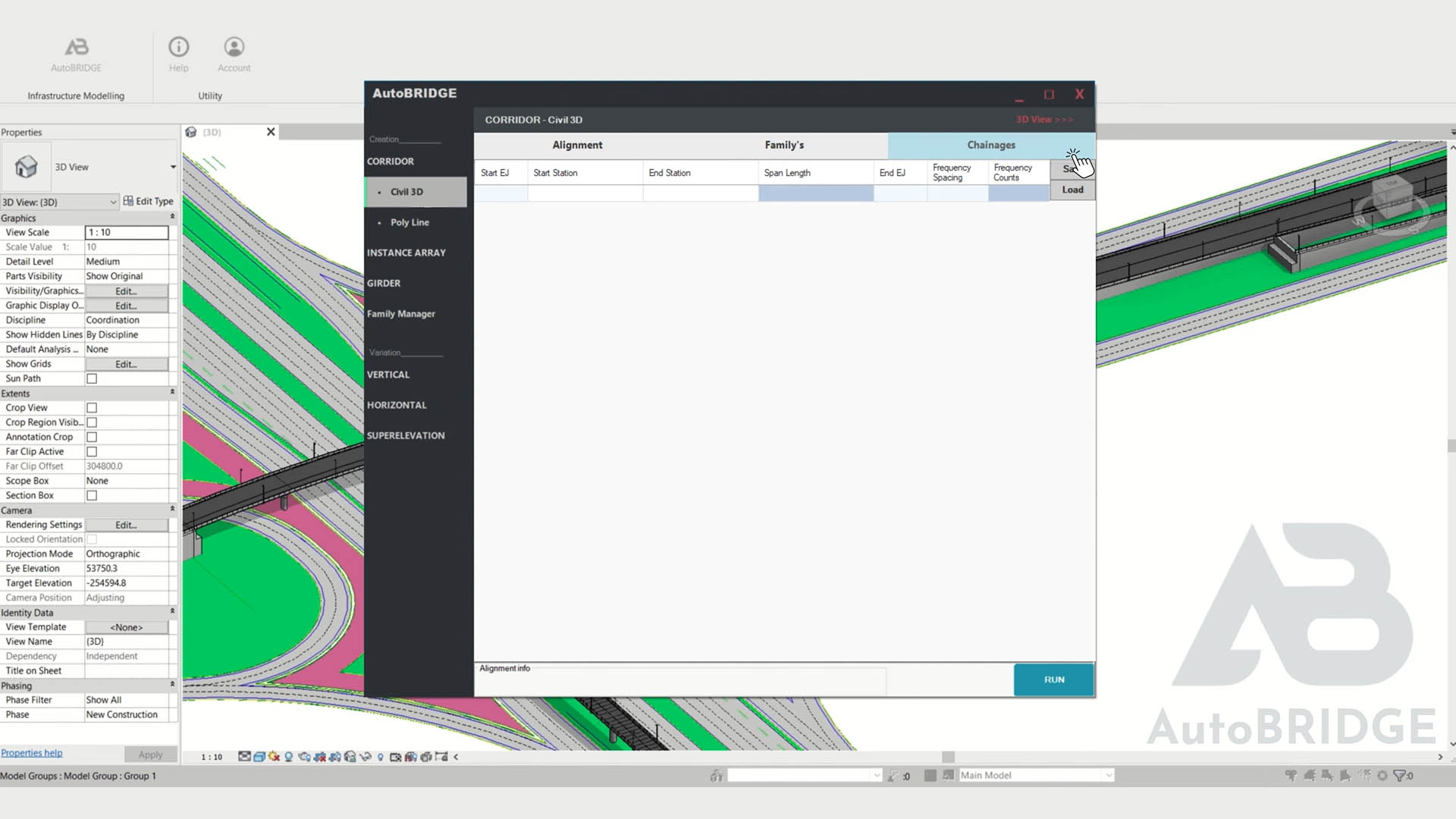This screenshot has width=1456, height=819.
Task: Enable the Section Box checkbox
Action: coord(92,495)
